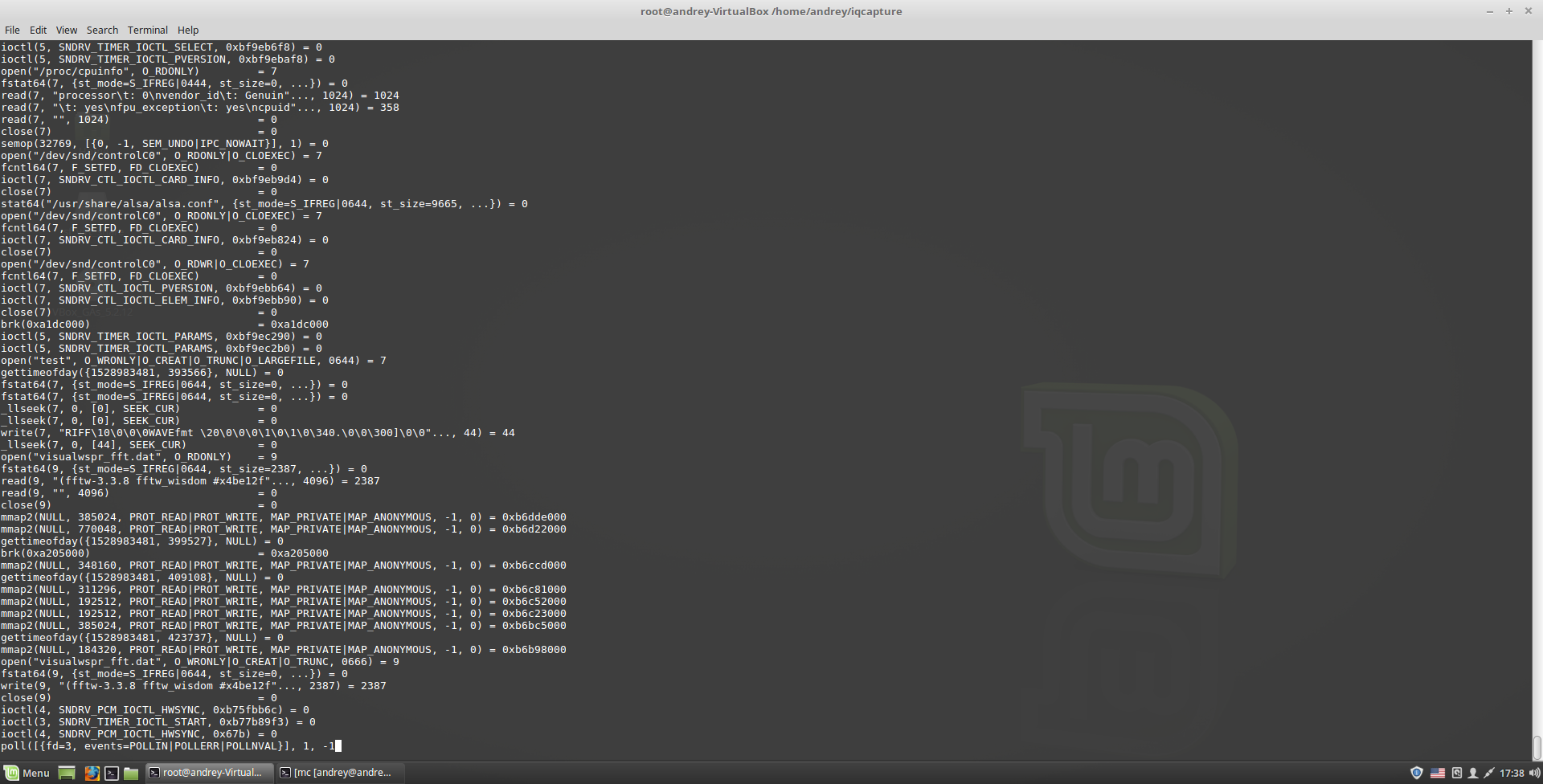Launch Firefox from the panel

point(92,773)
